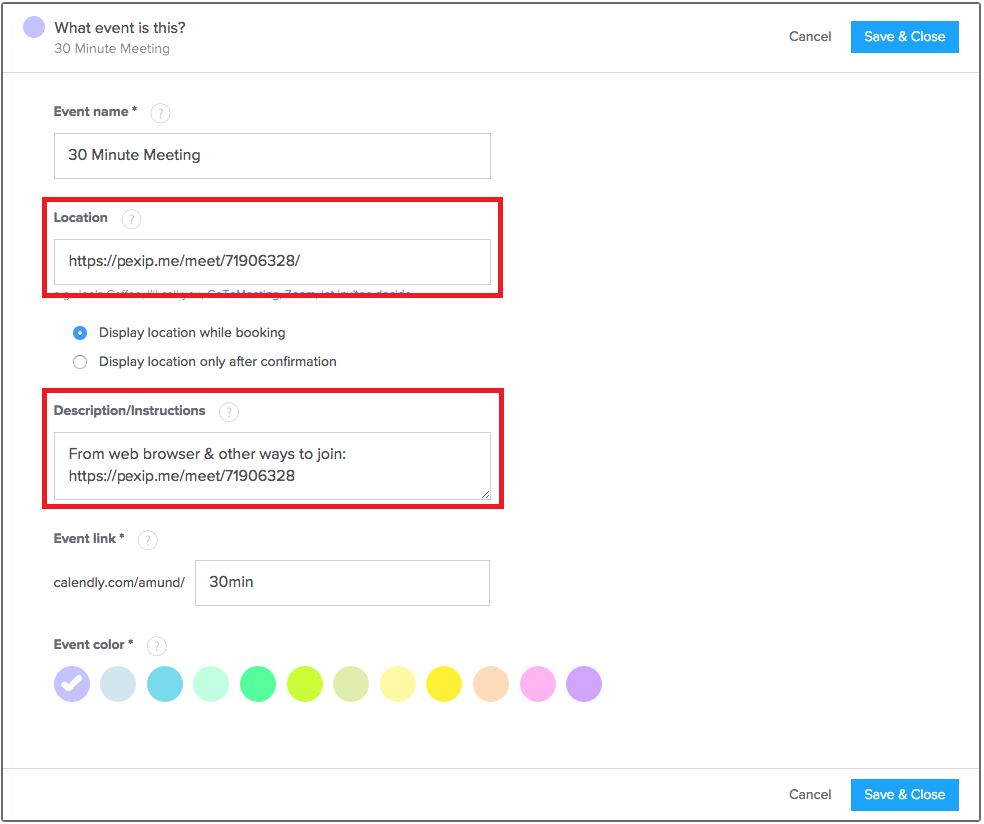Click the purple event circle in the header
Viewport: 984px width, 824px height.
(34, 27)
